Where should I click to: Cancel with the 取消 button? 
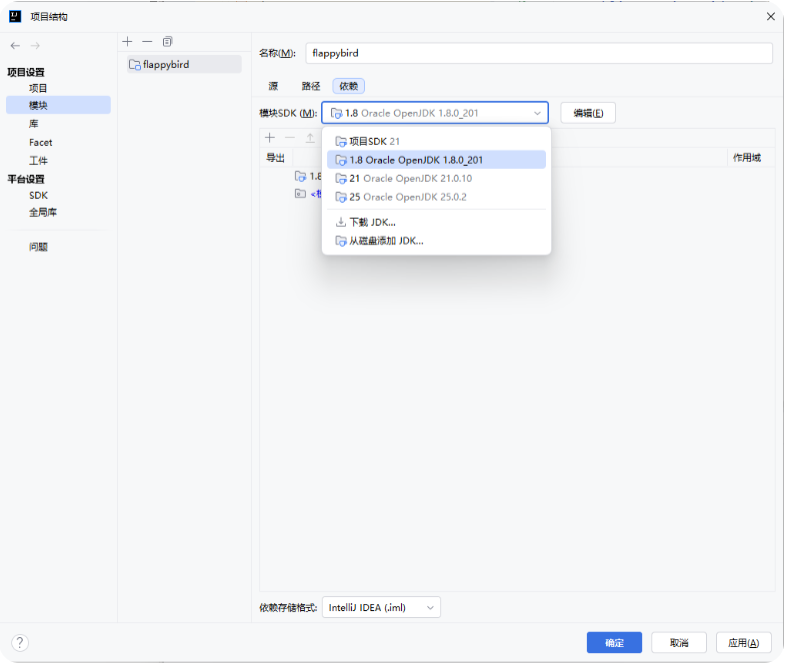(679, 642)
